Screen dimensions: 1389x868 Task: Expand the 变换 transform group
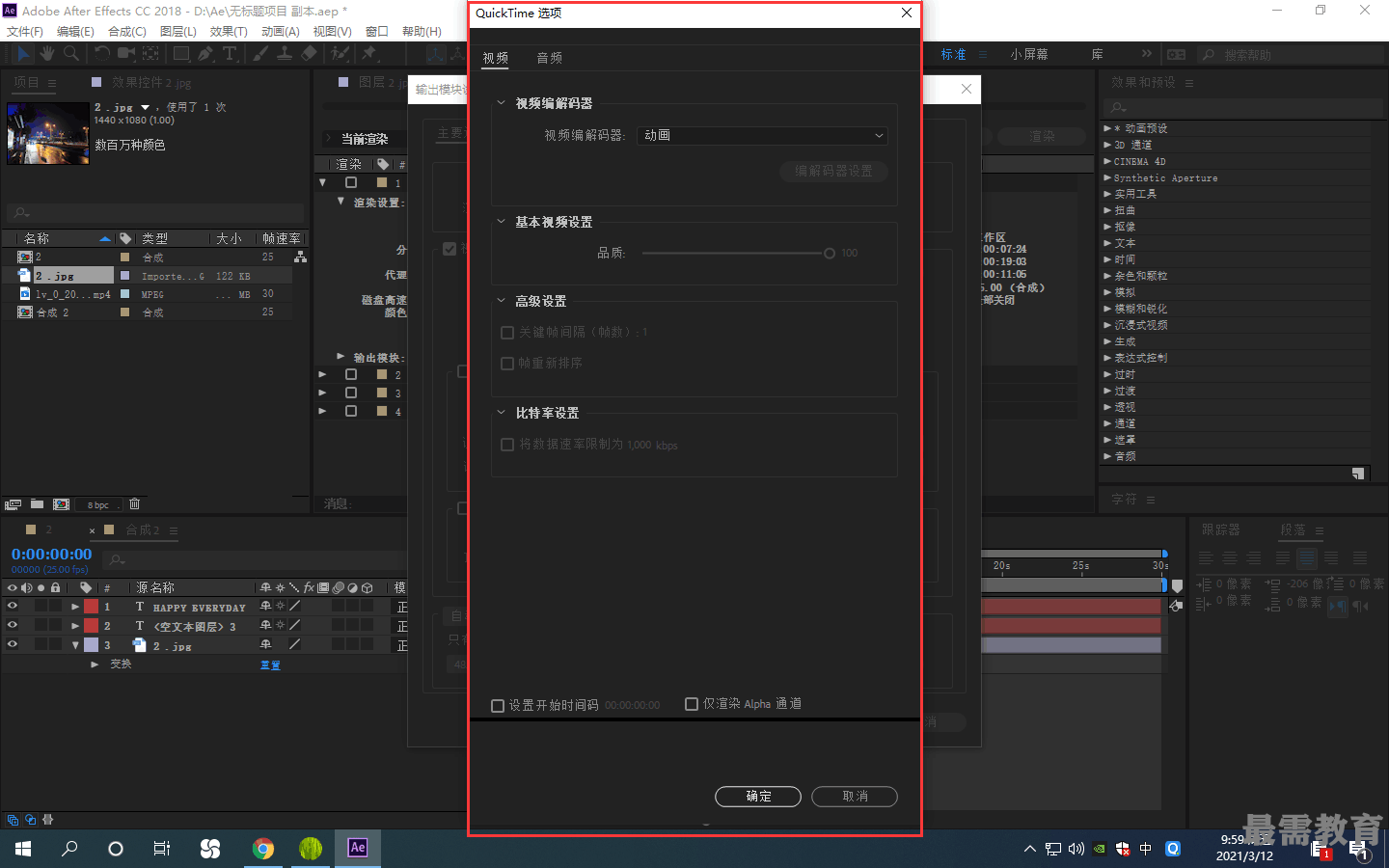[95, 665]
